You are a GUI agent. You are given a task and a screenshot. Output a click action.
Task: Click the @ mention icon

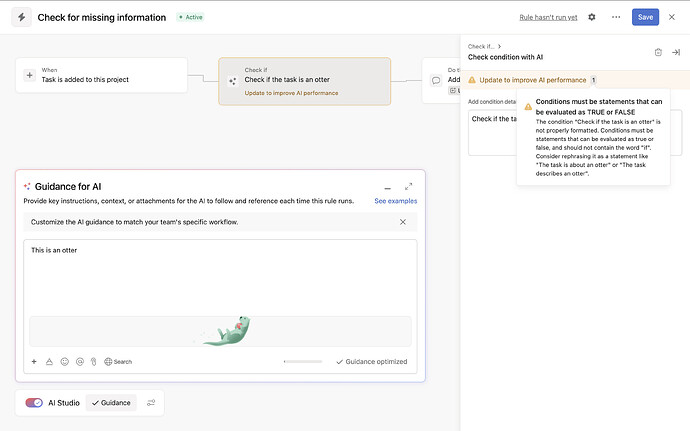coord(79,361)
